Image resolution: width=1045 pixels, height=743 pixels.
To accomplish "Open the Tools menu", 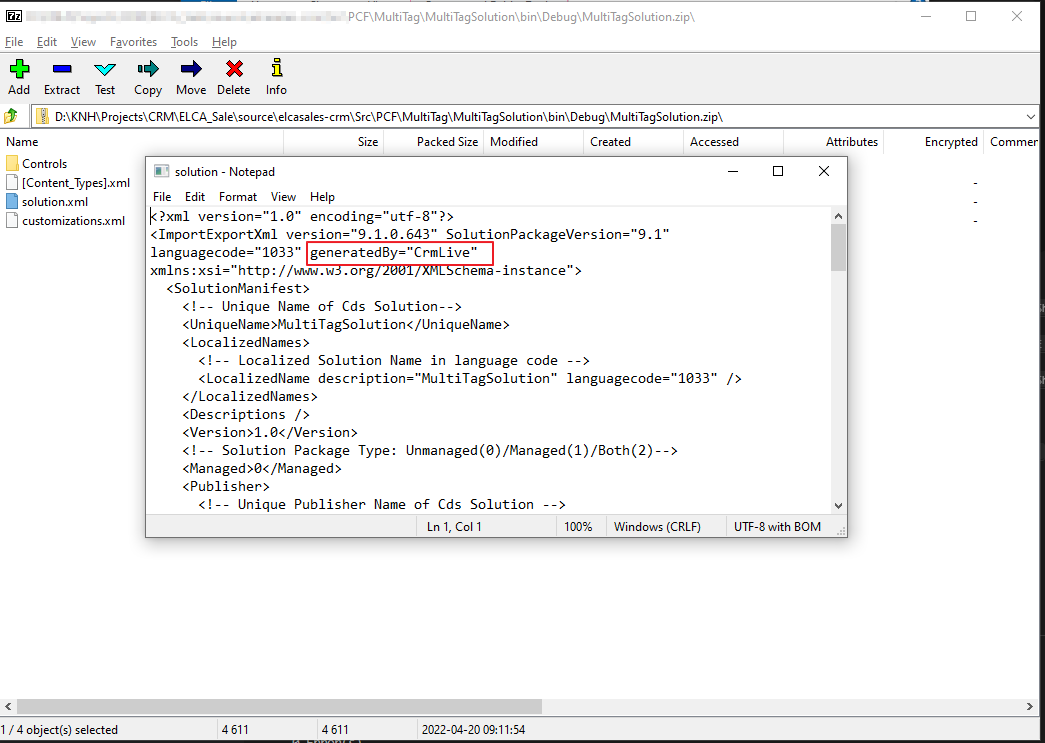I will (184, 42).
